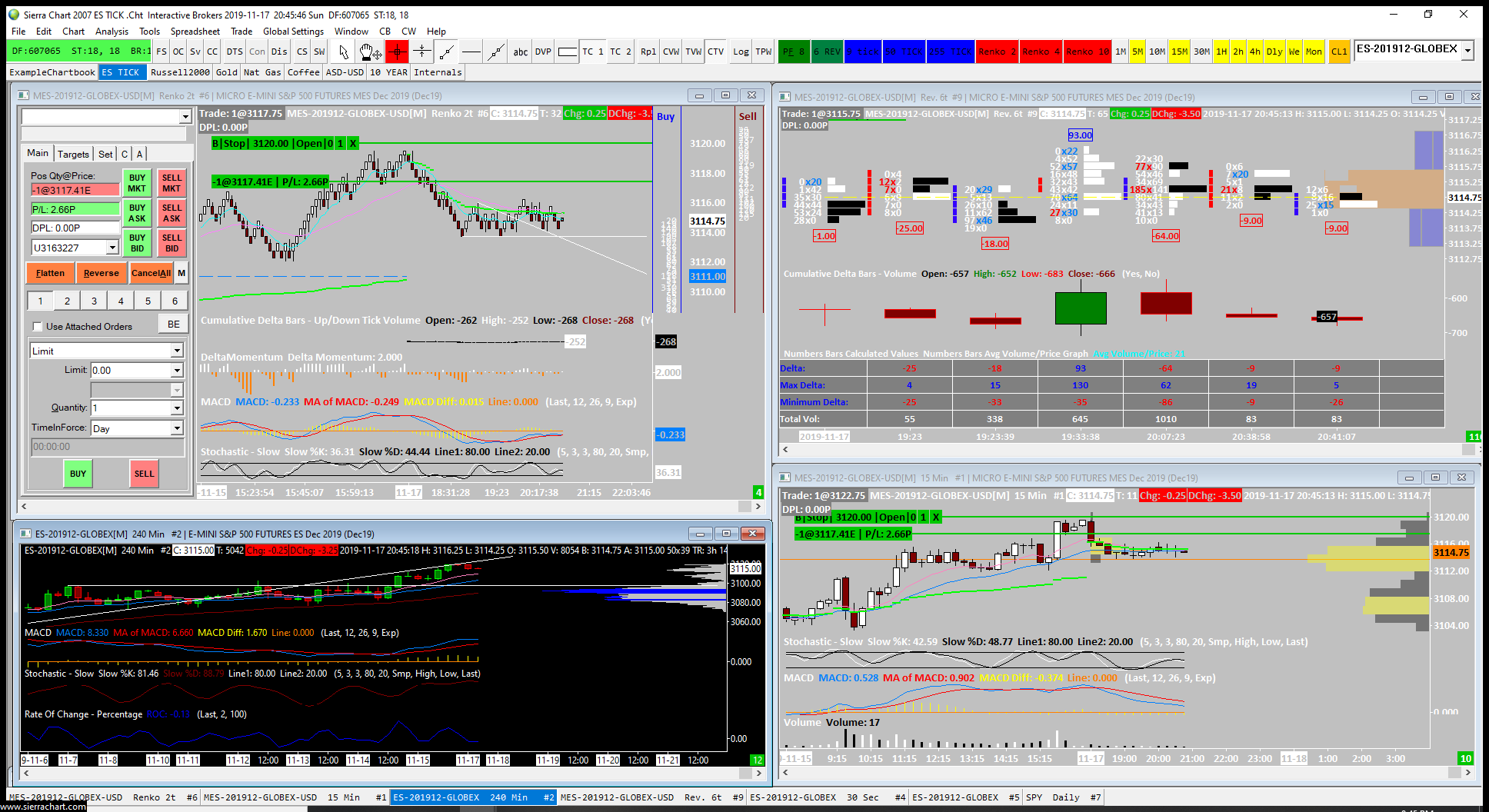Viewport: 1489px width, 812px height.
Task: Click the OC toolbar button
Action: (x=178, y=52)
